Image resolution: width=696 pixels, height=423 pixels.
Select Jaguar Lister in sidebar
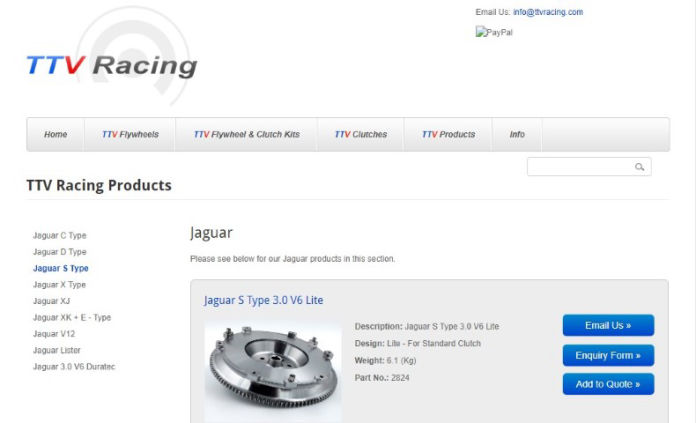point(57,350)
